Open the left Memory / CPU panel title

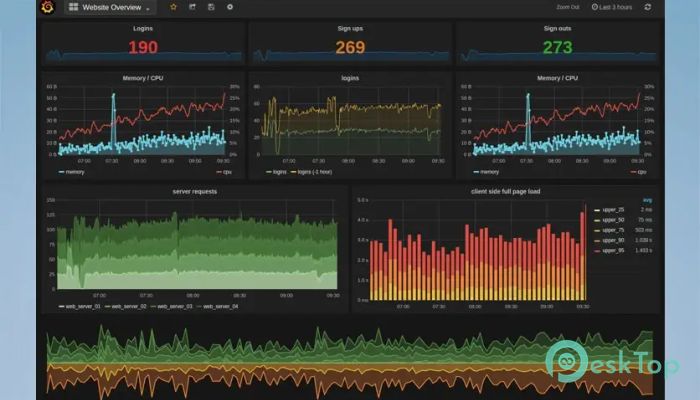click(143, 78)
